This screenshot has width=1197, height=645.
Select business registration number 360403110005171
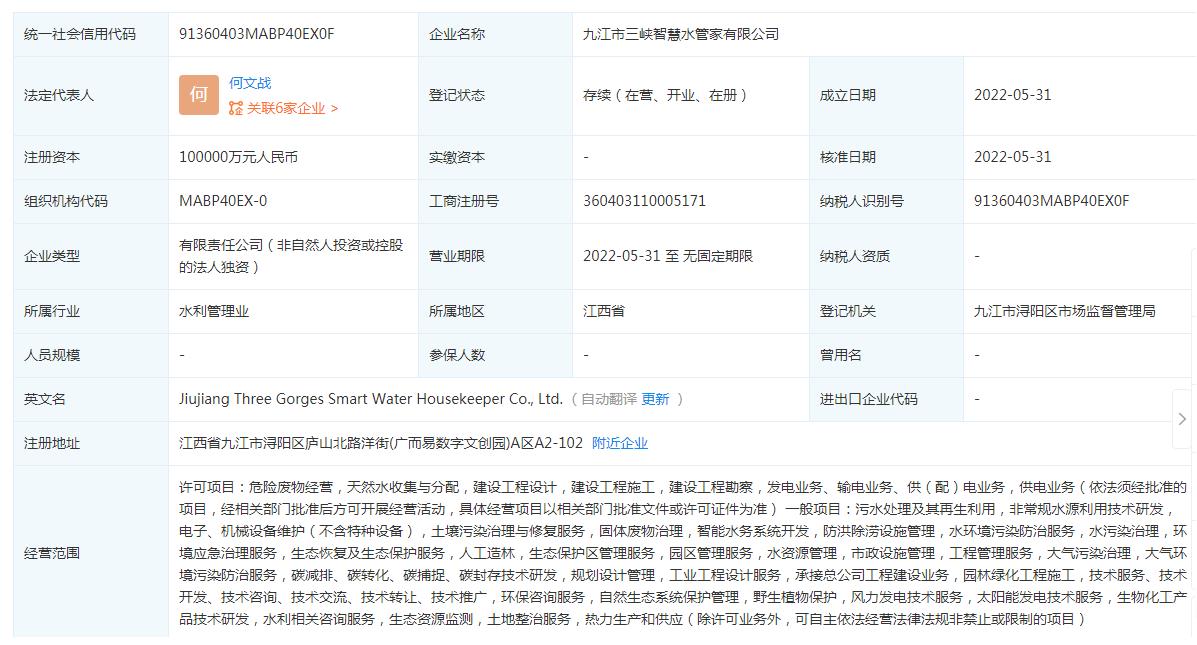pyautogui.click(x=644, y=201)
